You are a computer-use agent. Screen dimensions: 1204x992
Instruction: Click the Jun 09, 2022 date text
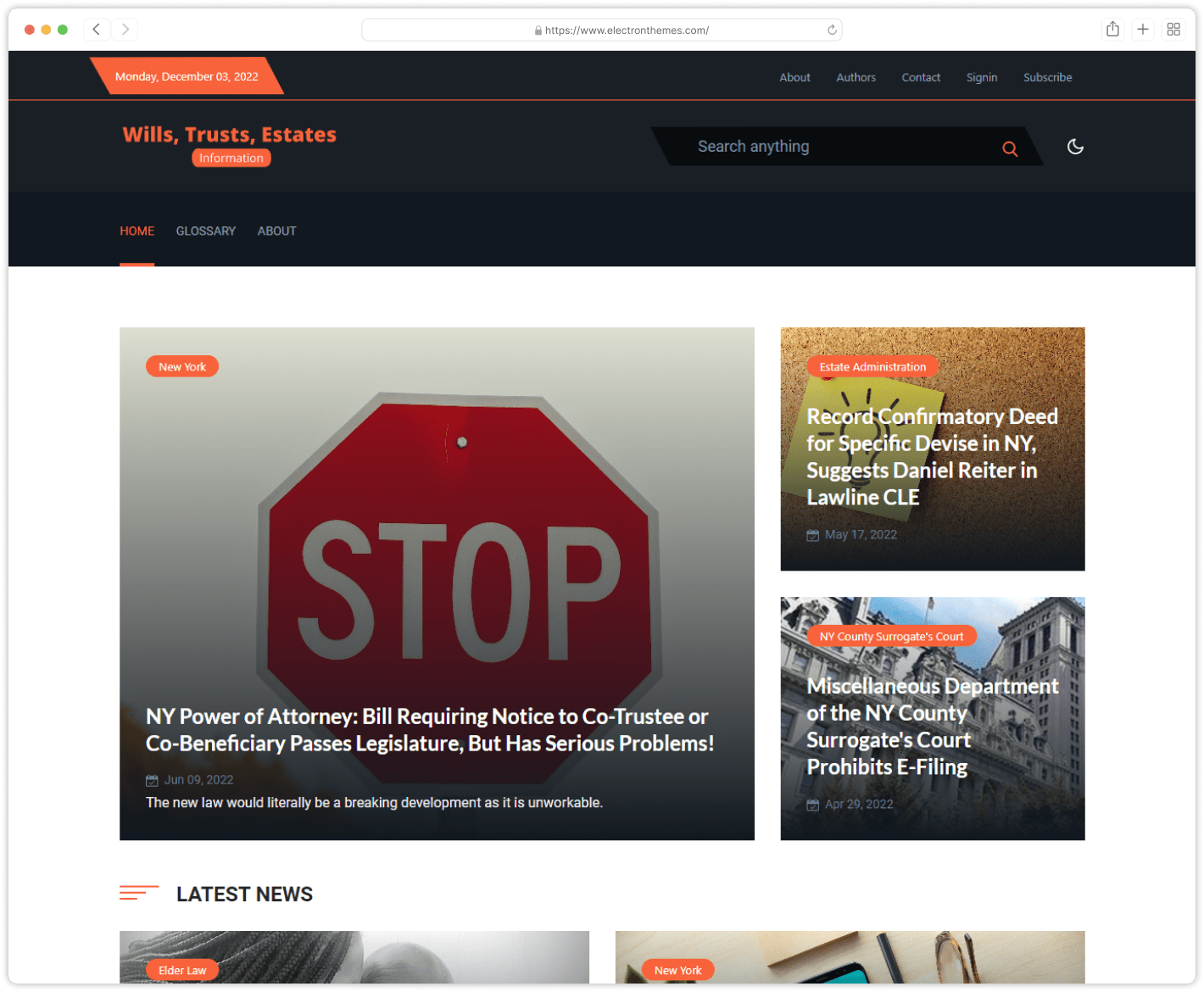198,780
